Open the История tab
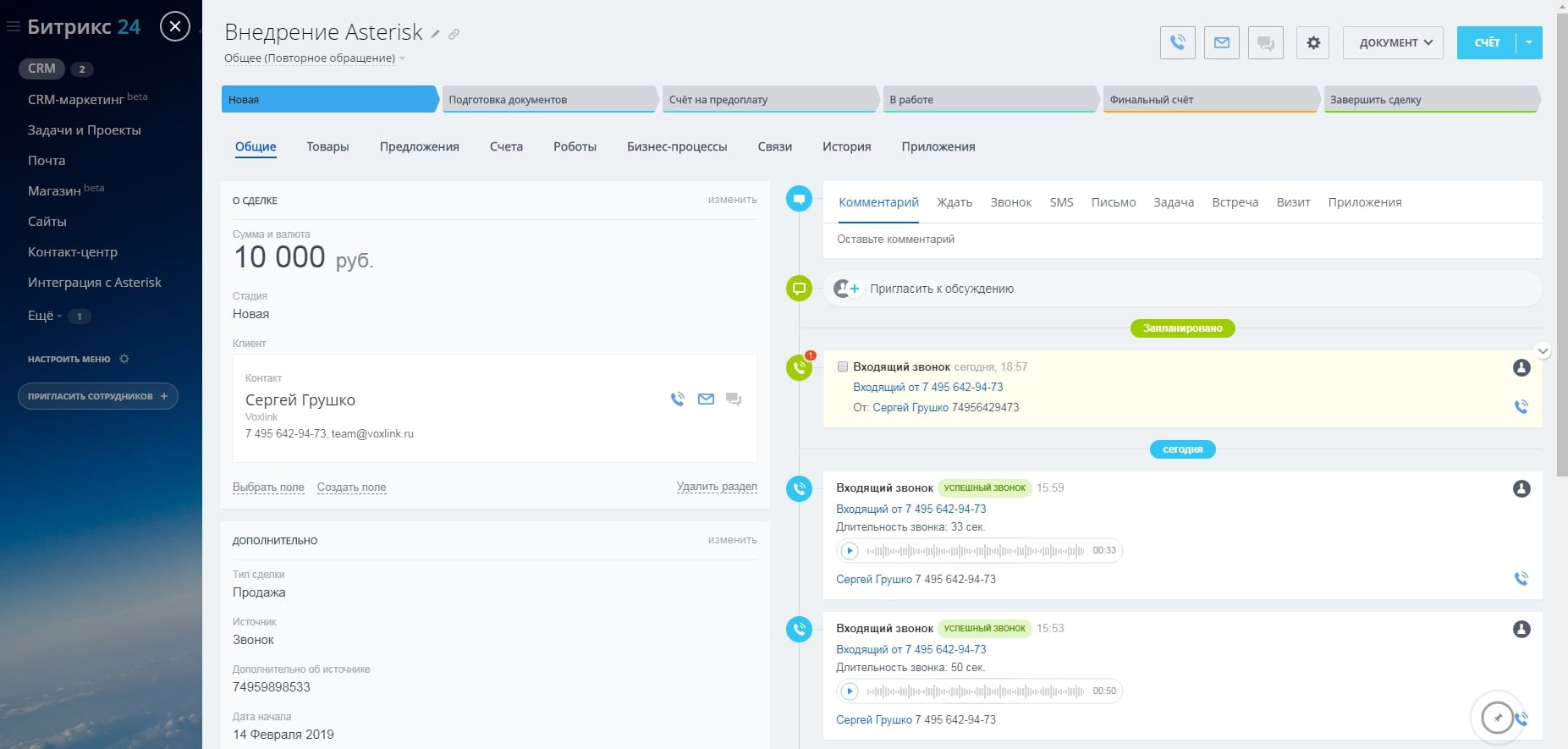Image resolution: width=1568 pixels, height=749 pixels. coord(846,146)
